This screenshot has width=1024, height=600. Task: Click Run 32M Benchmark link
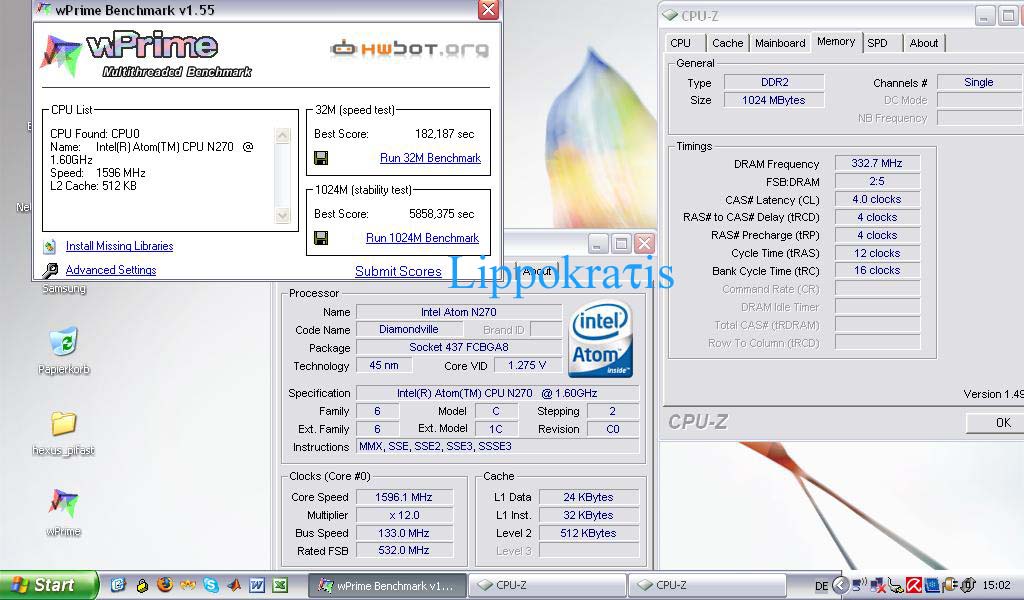pos(430,158)
